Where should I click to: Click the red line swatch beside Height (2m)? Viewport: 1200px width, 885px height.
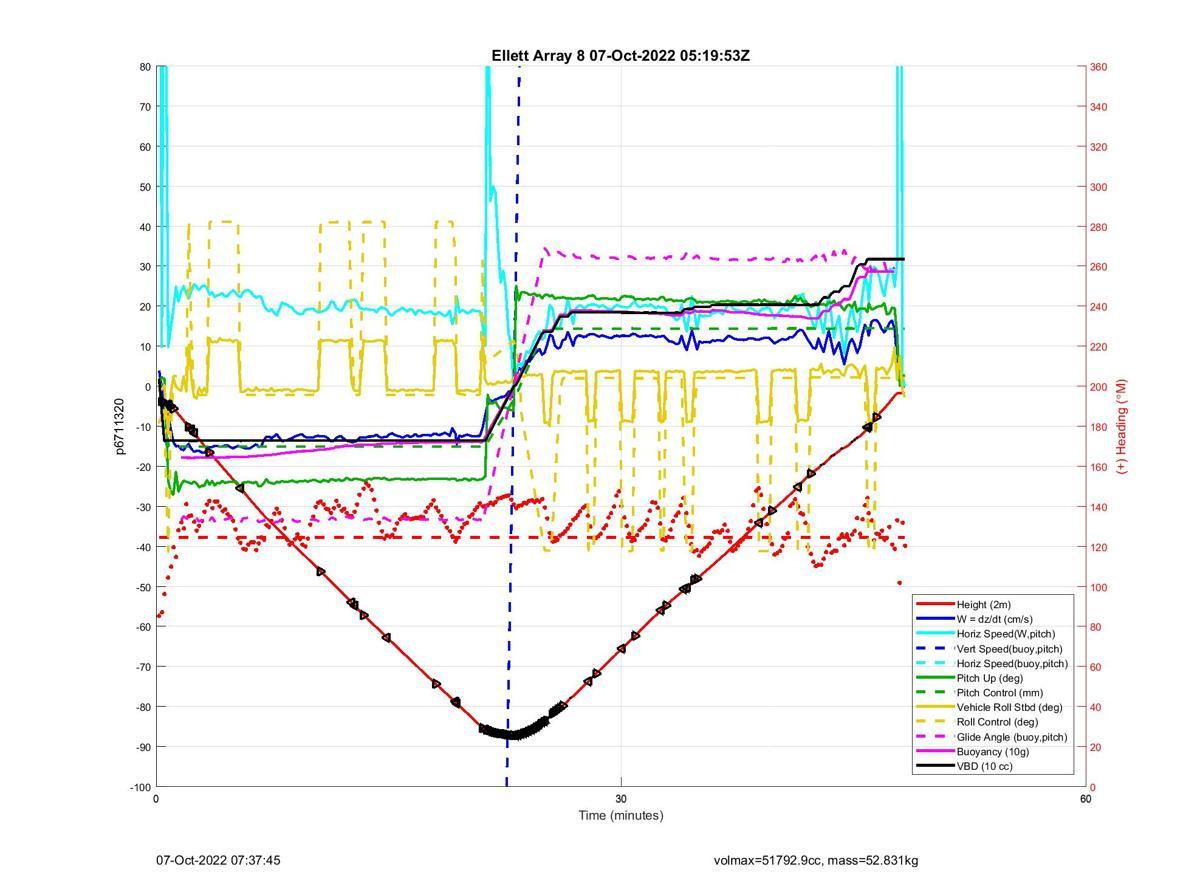(934, 604)
